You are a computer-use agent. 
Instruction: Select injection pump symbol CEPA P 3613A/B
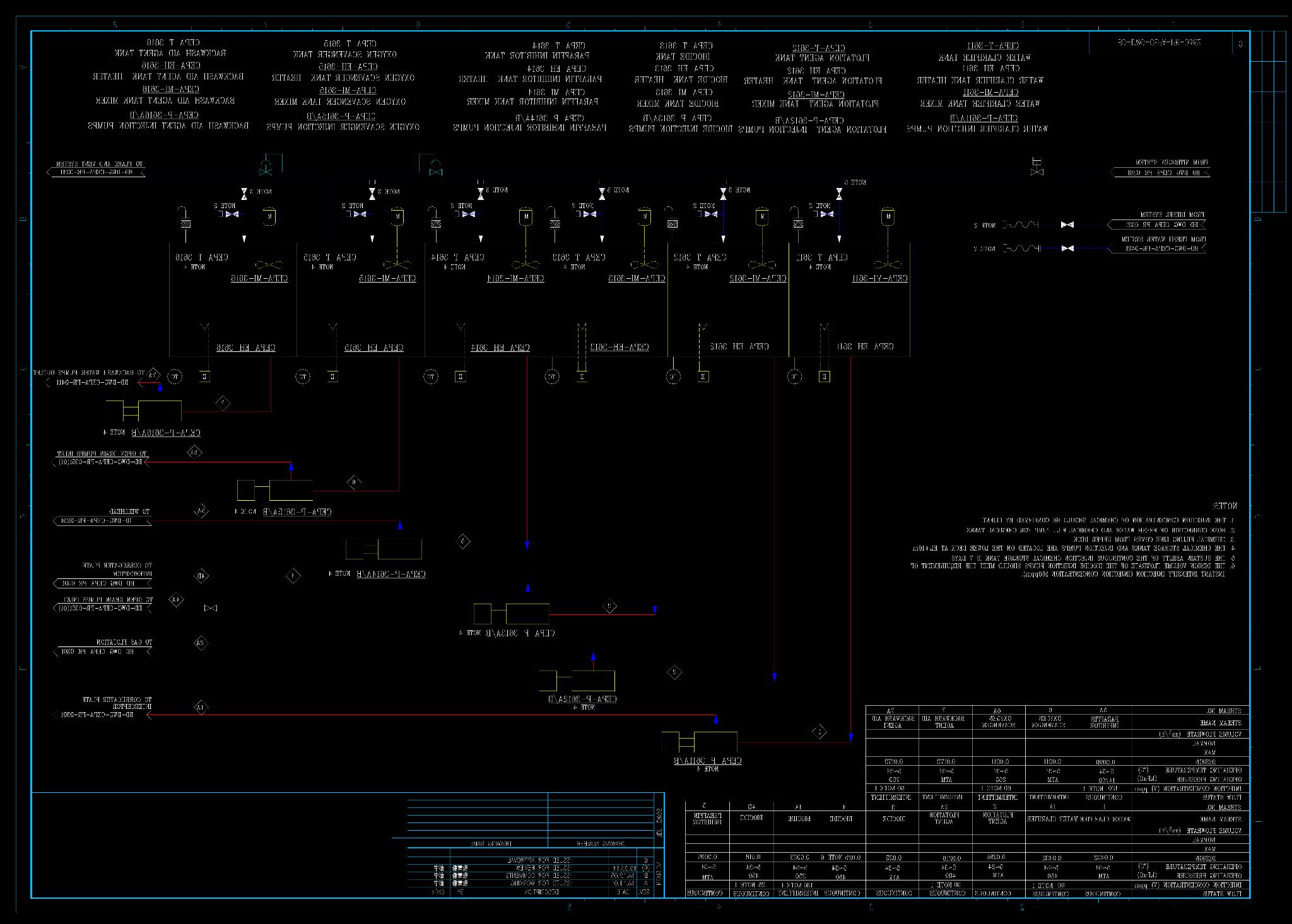pyautogui.click(x=511, y=614)
